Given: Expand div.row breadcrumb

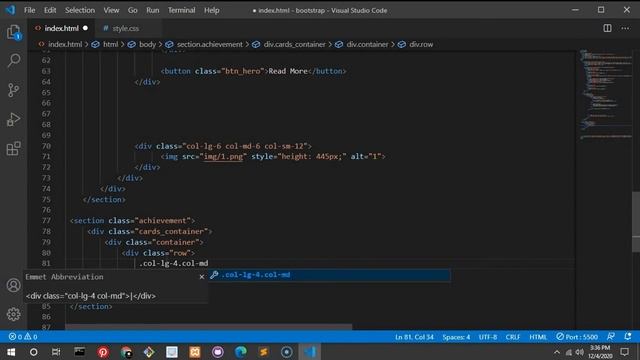Looking at the screenshot, I should [421, 44].
